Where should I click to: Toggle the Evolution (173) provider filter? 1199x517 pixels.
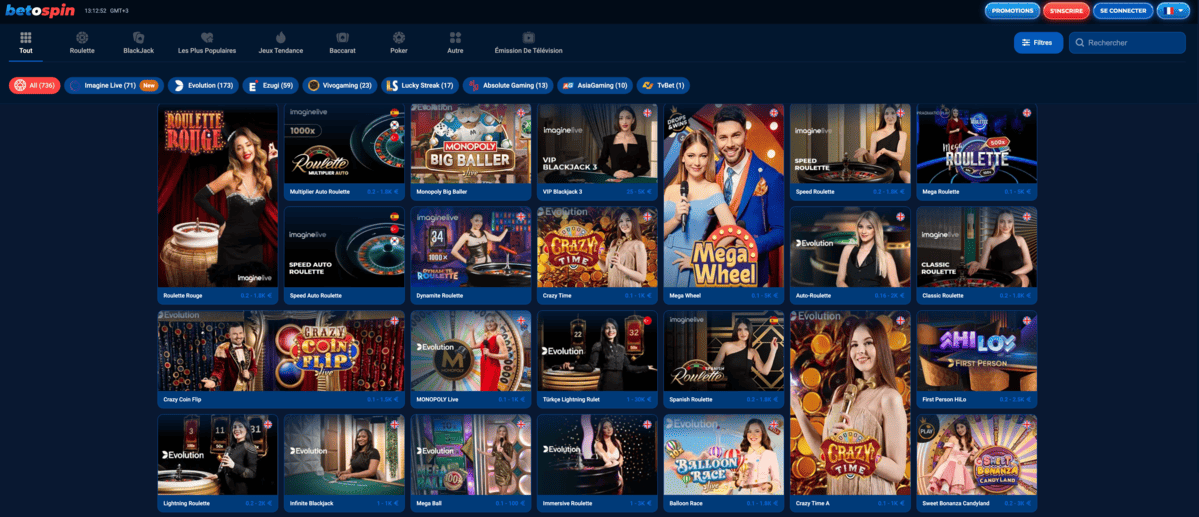tap(203, 86)
